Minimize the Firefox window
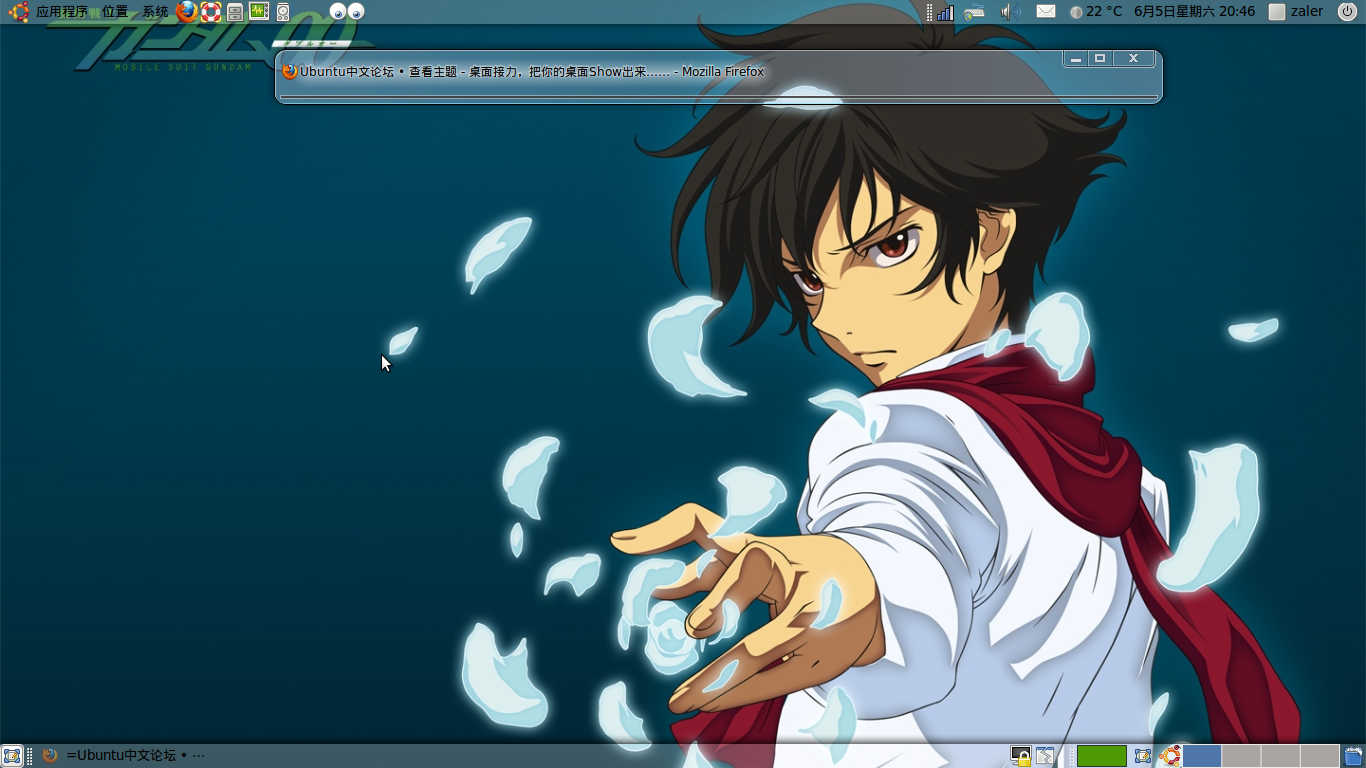 [x=1076, y=59]
